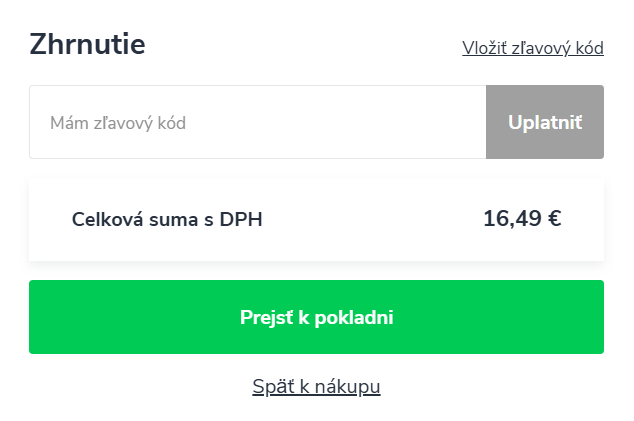Proceed to checkout via green button
634x421 pixels.
(316, 318)
